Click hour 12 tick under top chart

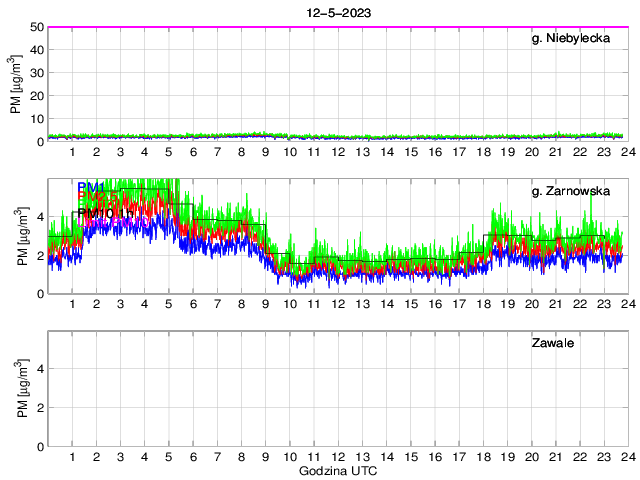(338, 151)
